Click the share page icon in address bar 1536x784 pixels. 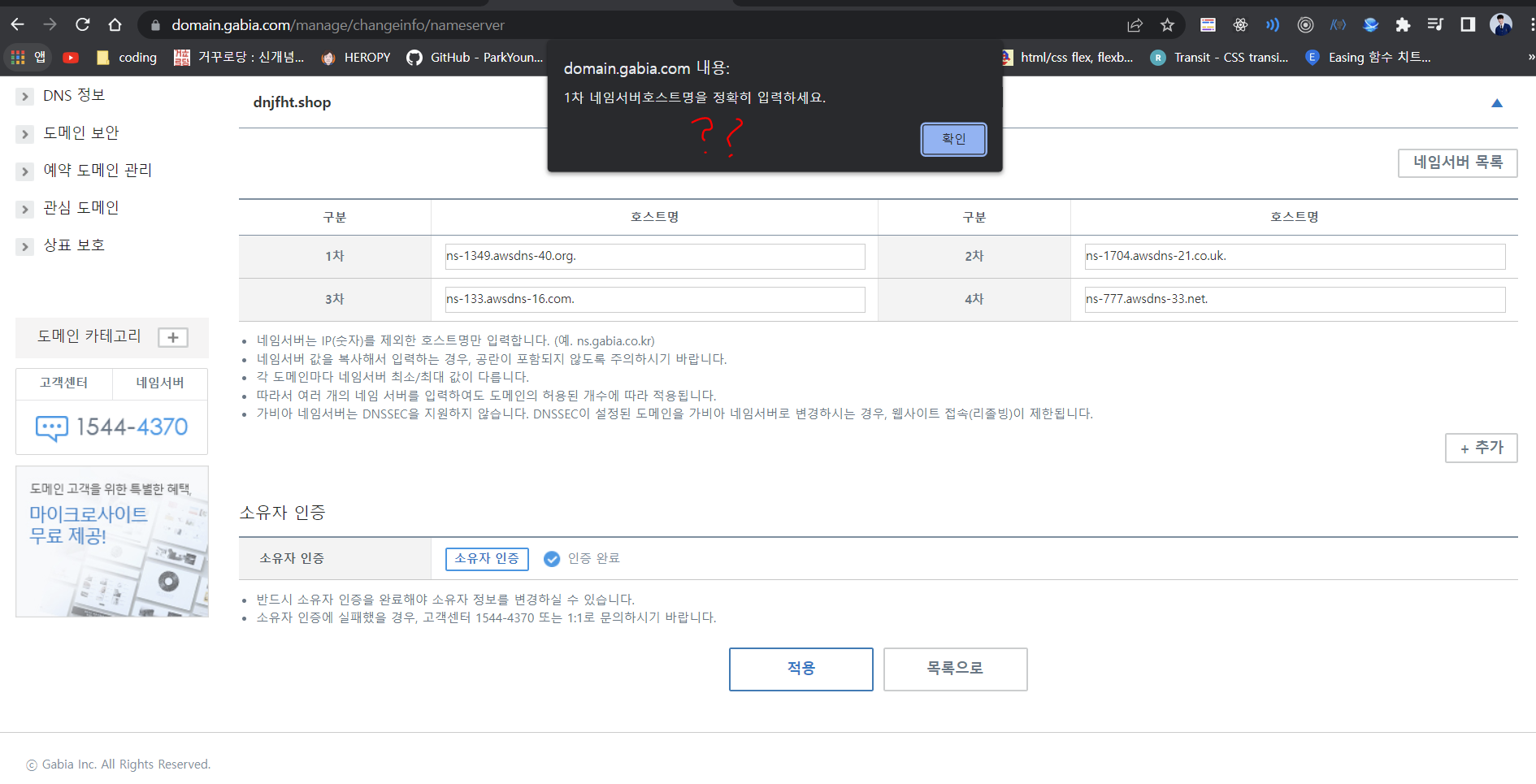1135,25
